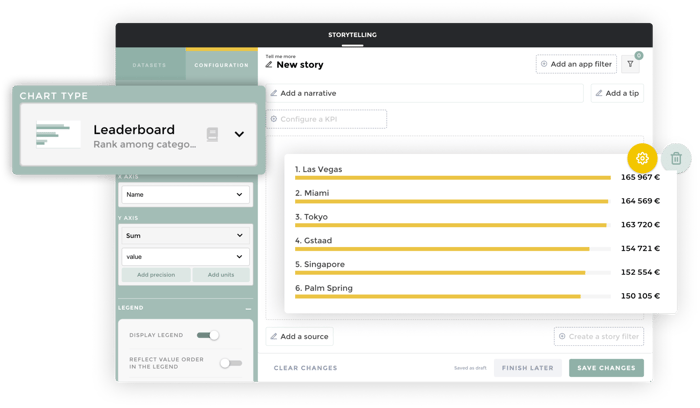Open the X axis Name dropdown
This screenshot has width=700, height=408.
[x=185, y=195]
